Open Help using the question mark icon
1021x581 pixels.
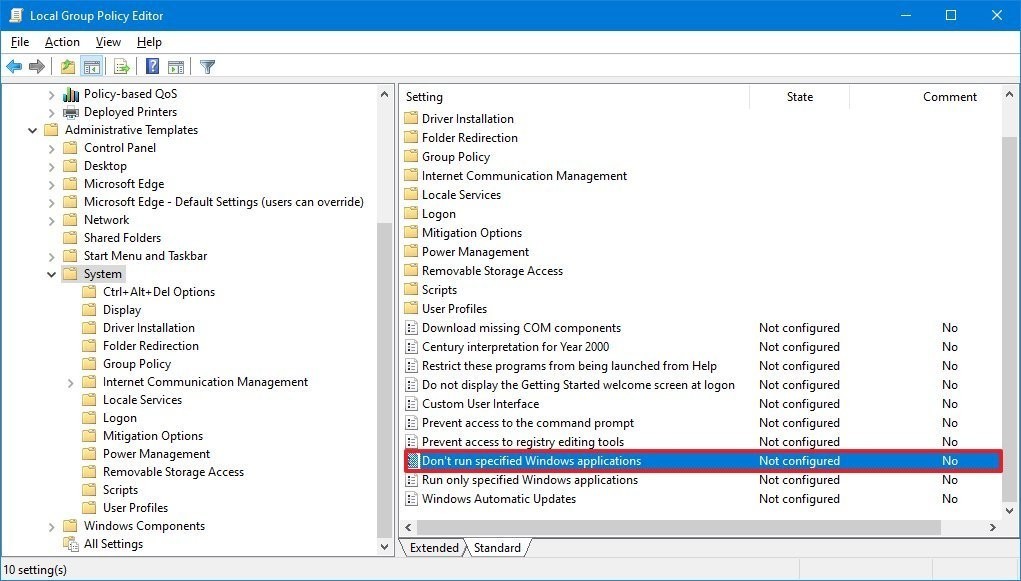click(151, 66)
